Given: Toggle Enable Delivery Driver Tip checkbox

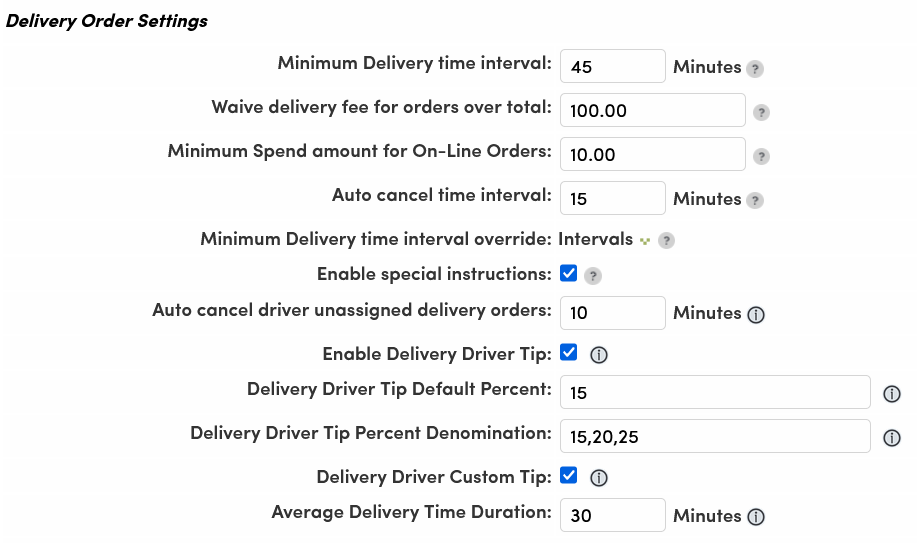Looking at the screenshot, I should 568,352.
